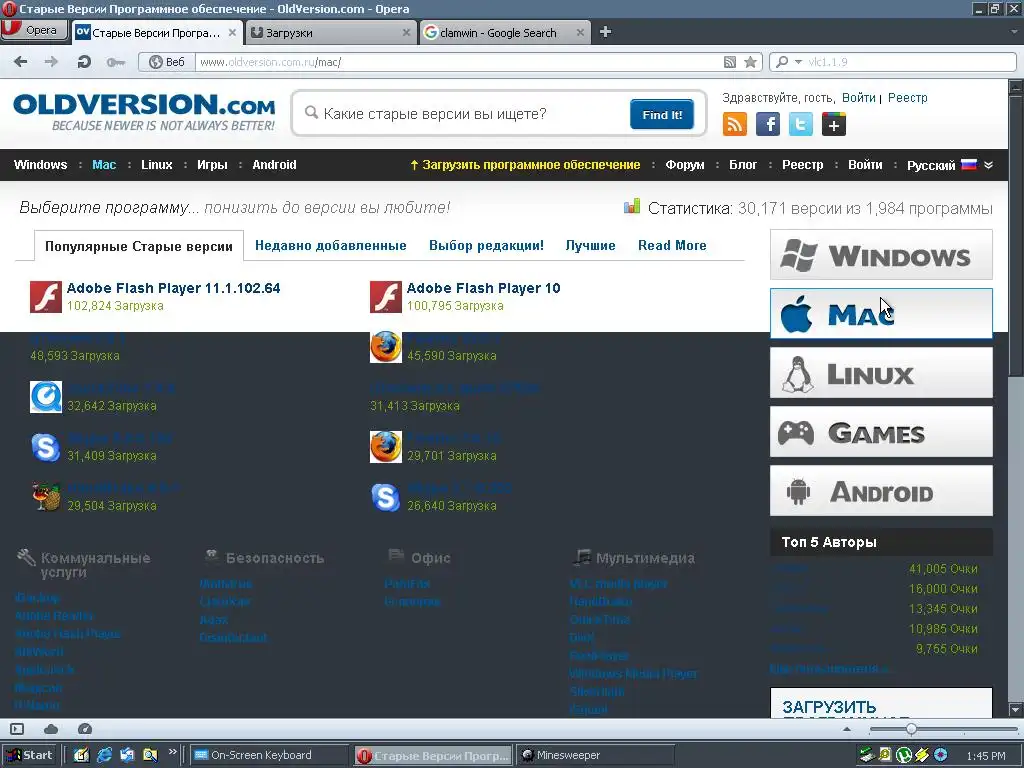1024x768 pixels.
Task: Click the vlc1.1.9 browser search field
Action: 910,62
